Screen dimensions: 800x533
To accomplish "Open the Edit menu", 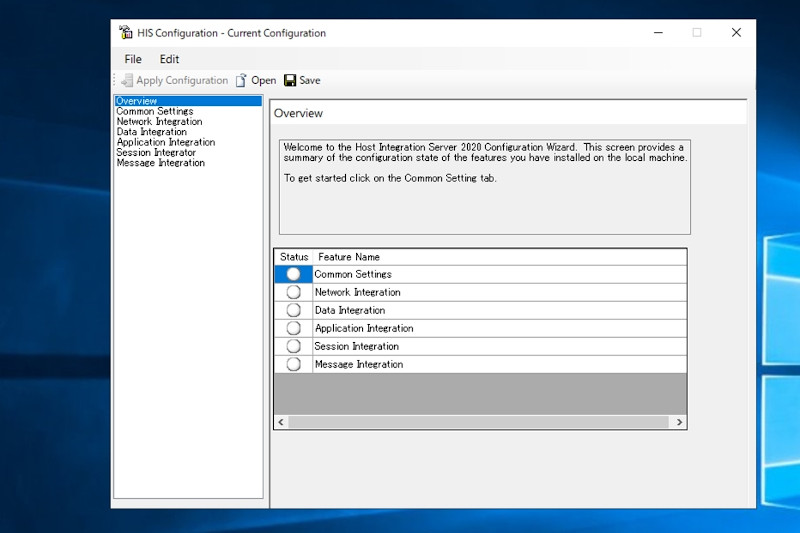I will [169, 59].
